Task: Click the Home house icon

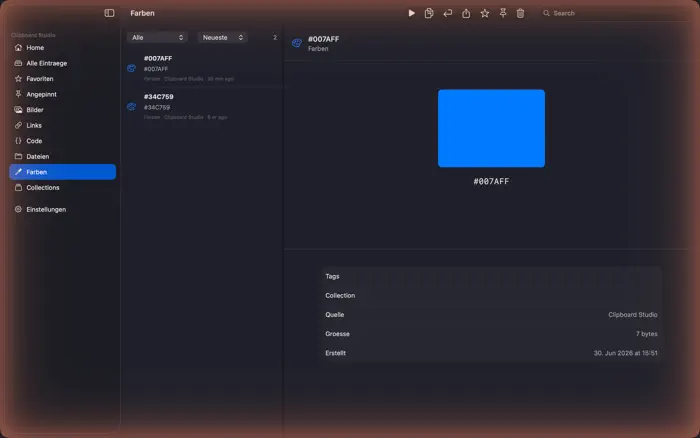Action: pyautogui.click(x=18, y=48)
